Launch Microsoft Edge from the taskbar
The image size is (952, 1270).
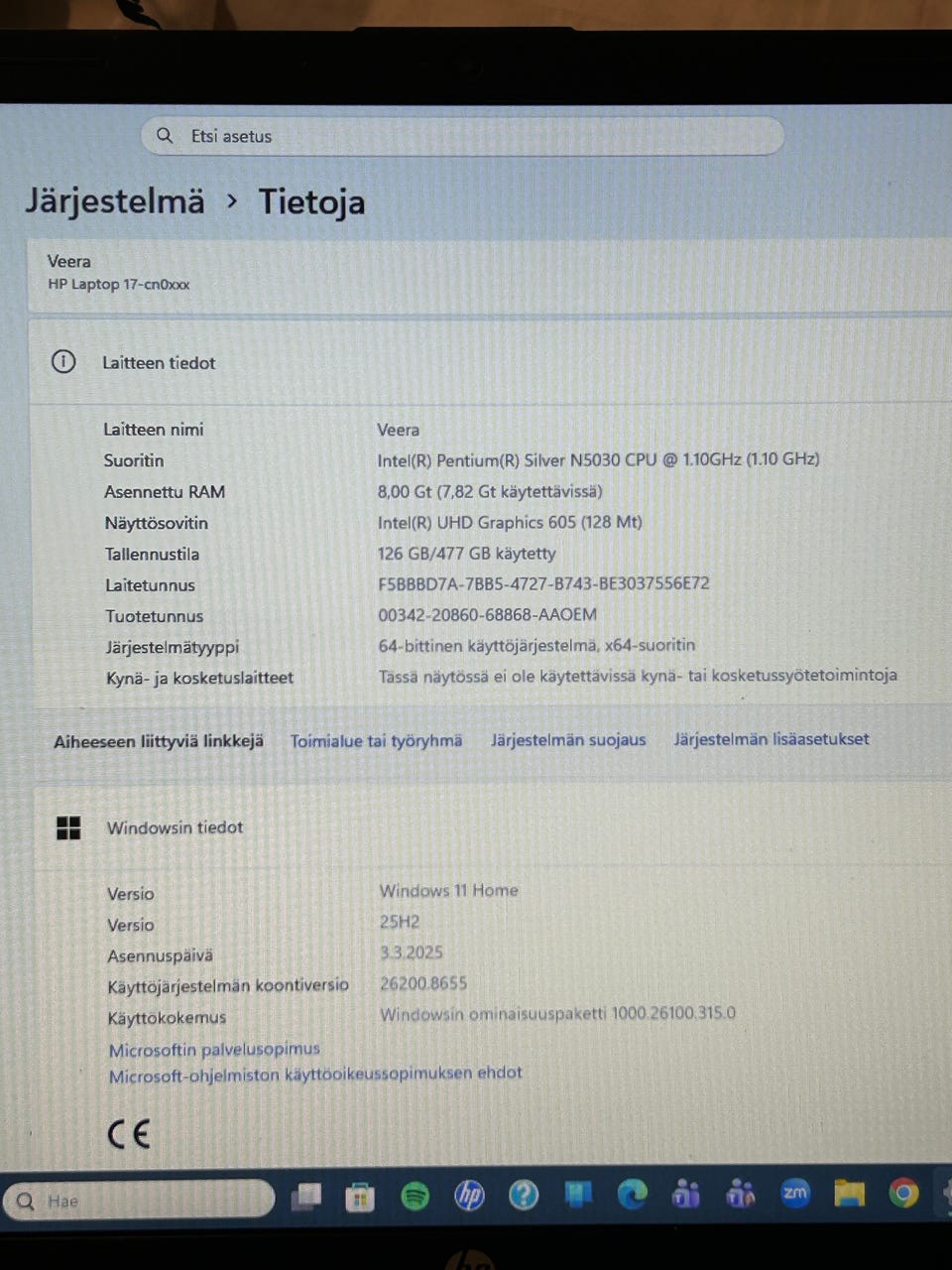[632, 1194]
